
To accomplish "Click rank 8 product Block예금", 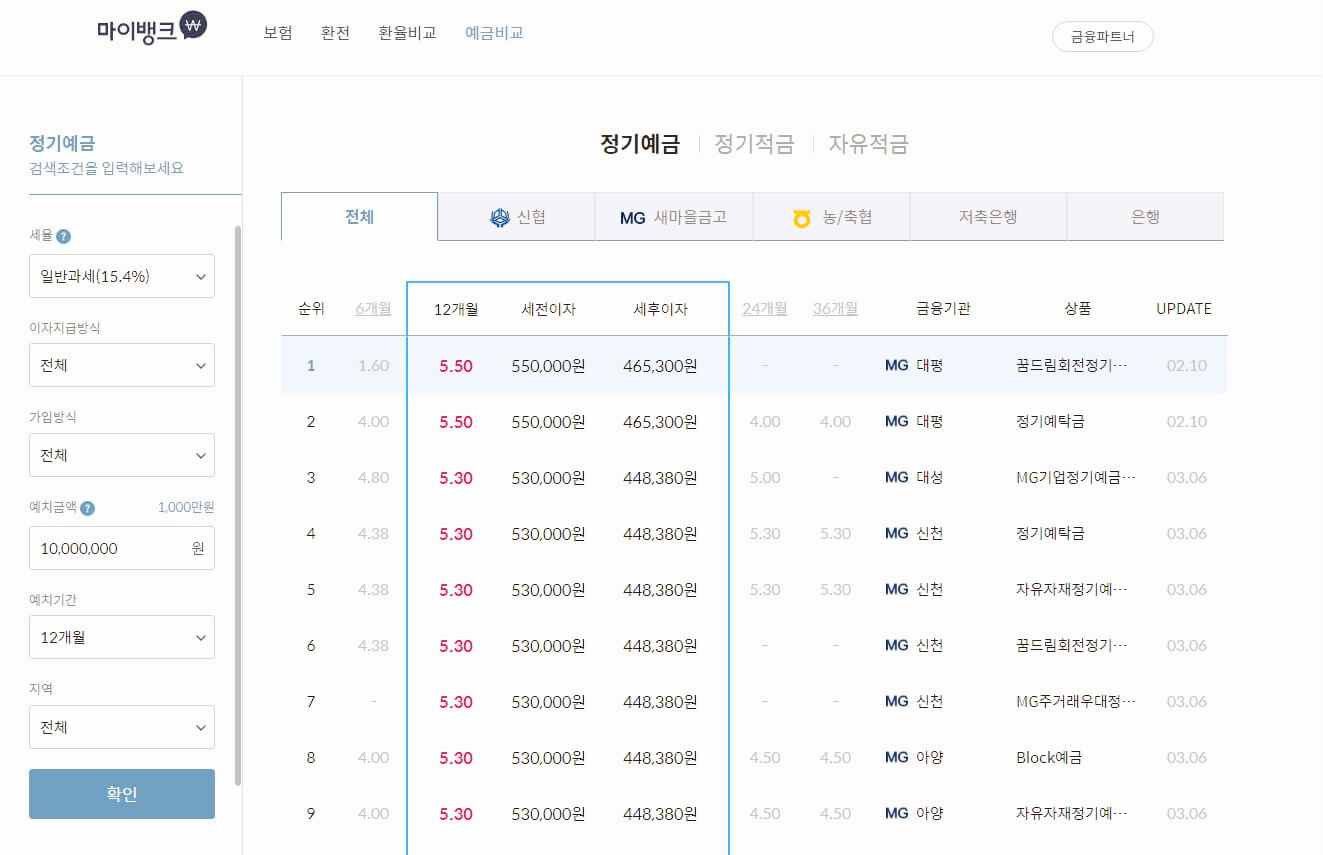I will pyautogui.click(x=1049, y=757).
